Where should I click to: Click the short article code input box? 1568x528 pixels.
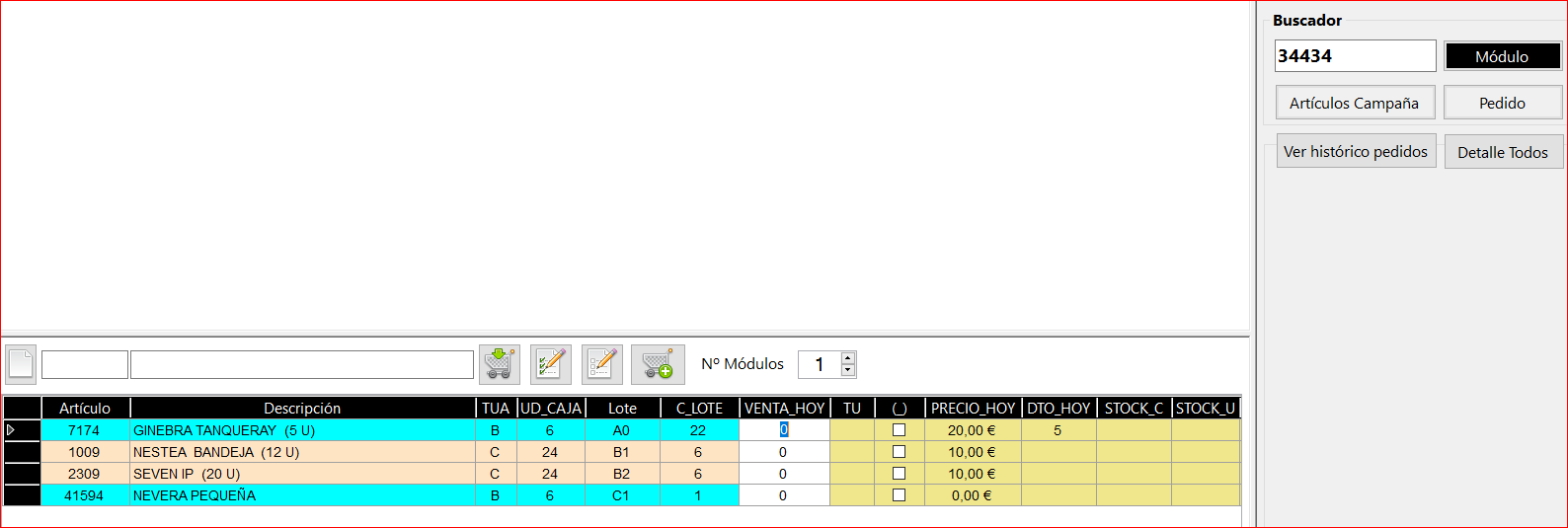[x=85, y=364]
